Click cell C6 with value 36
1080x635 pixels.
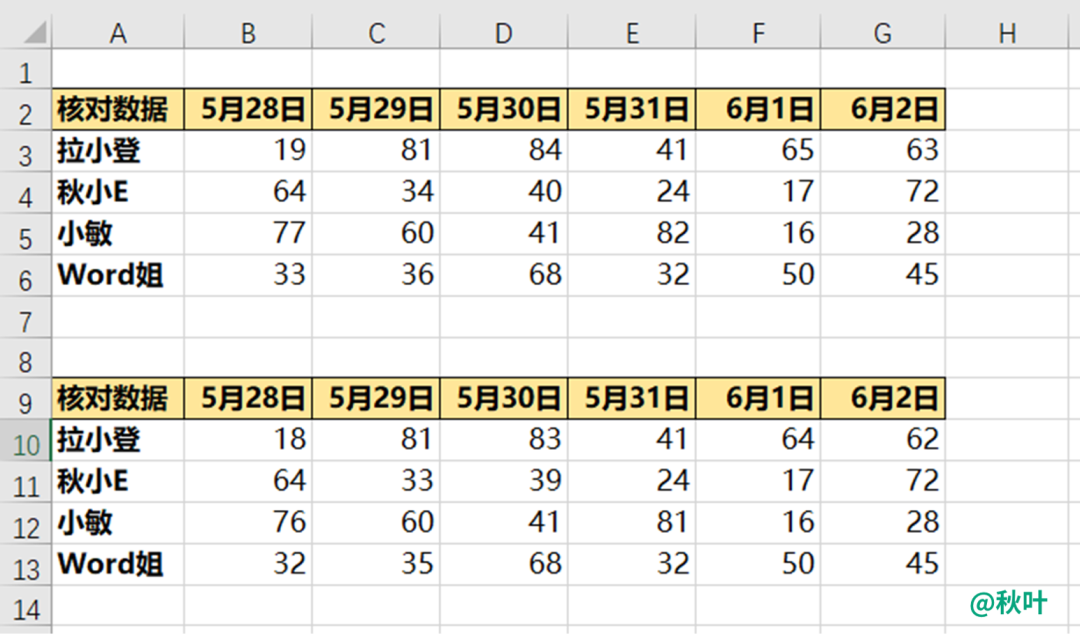376,275
